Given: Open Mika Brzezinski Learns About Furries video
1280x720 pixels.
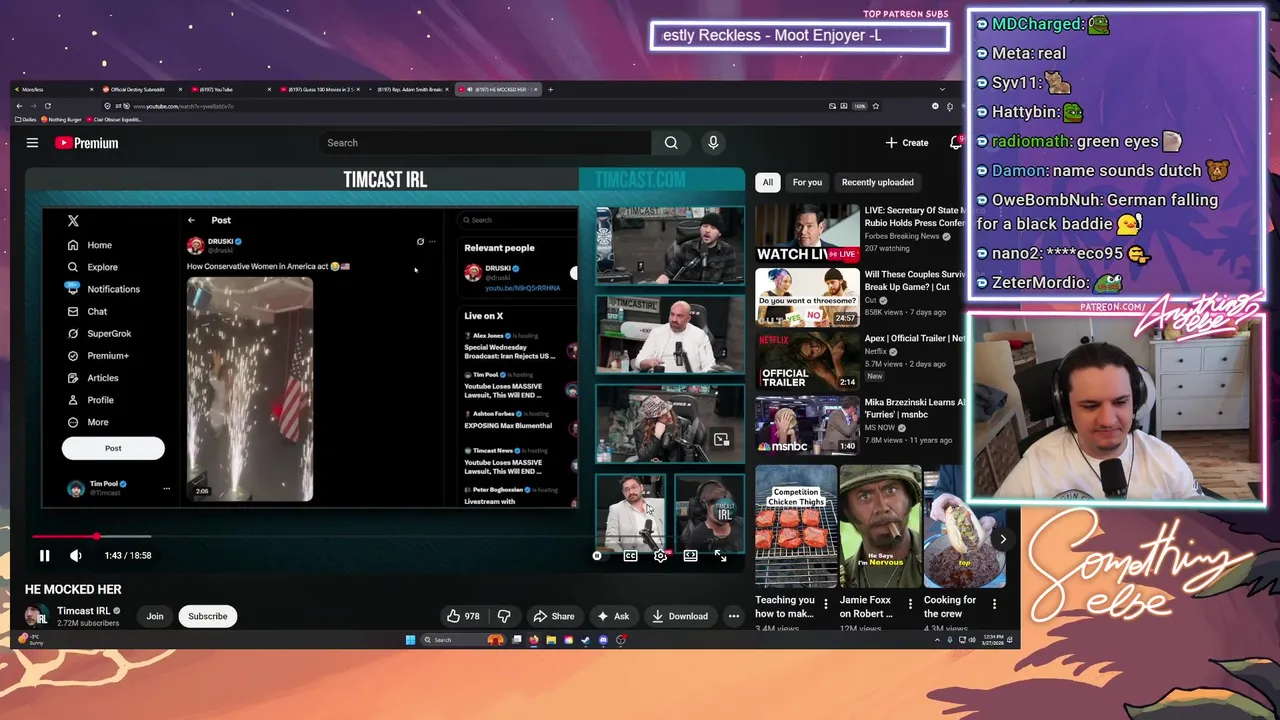Looking at the screenshot, I should (807, 424).
